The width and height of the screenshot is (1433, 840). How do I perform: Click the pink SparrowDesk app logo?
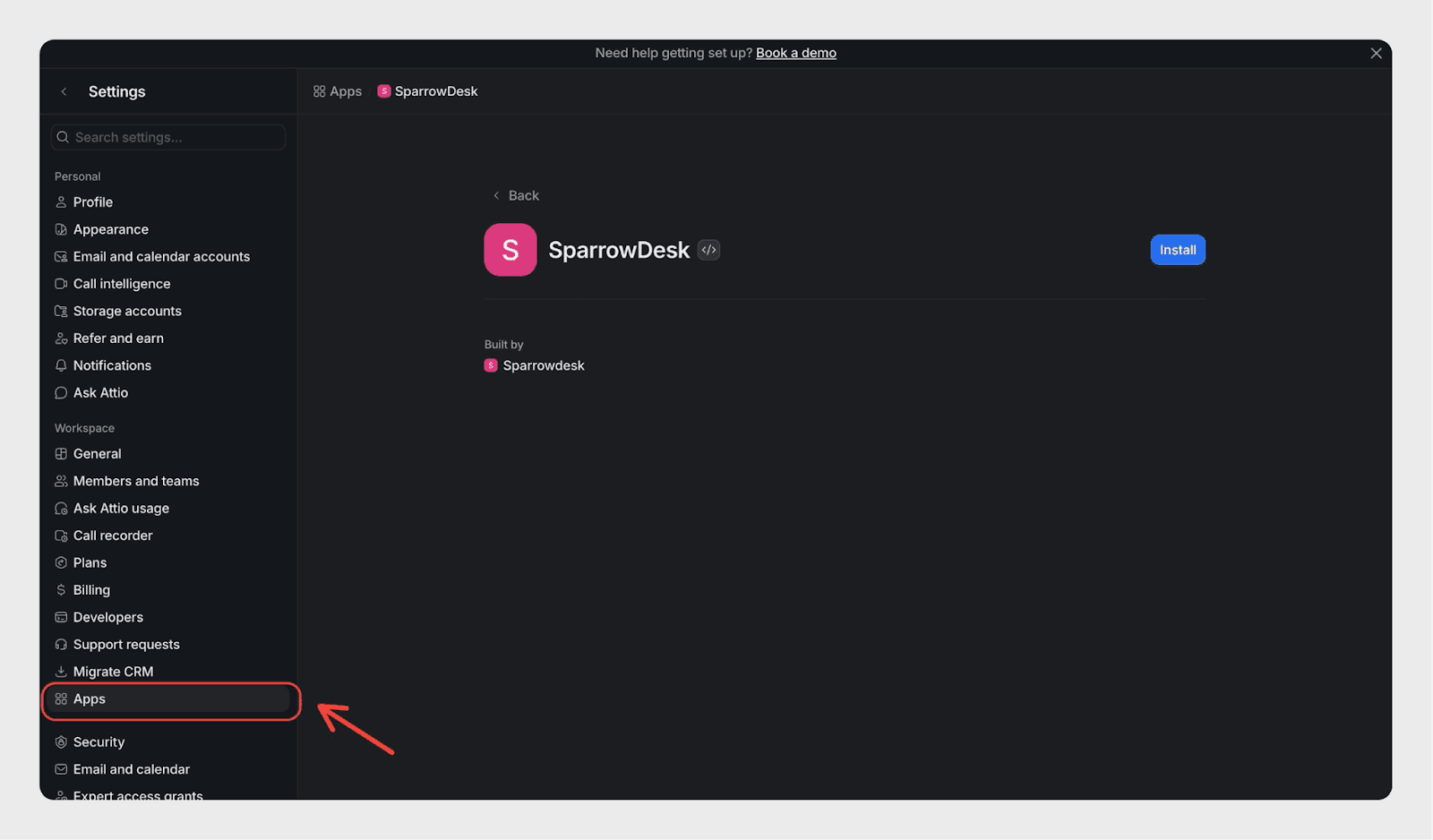pyautogui.click(x=510, y=250)
